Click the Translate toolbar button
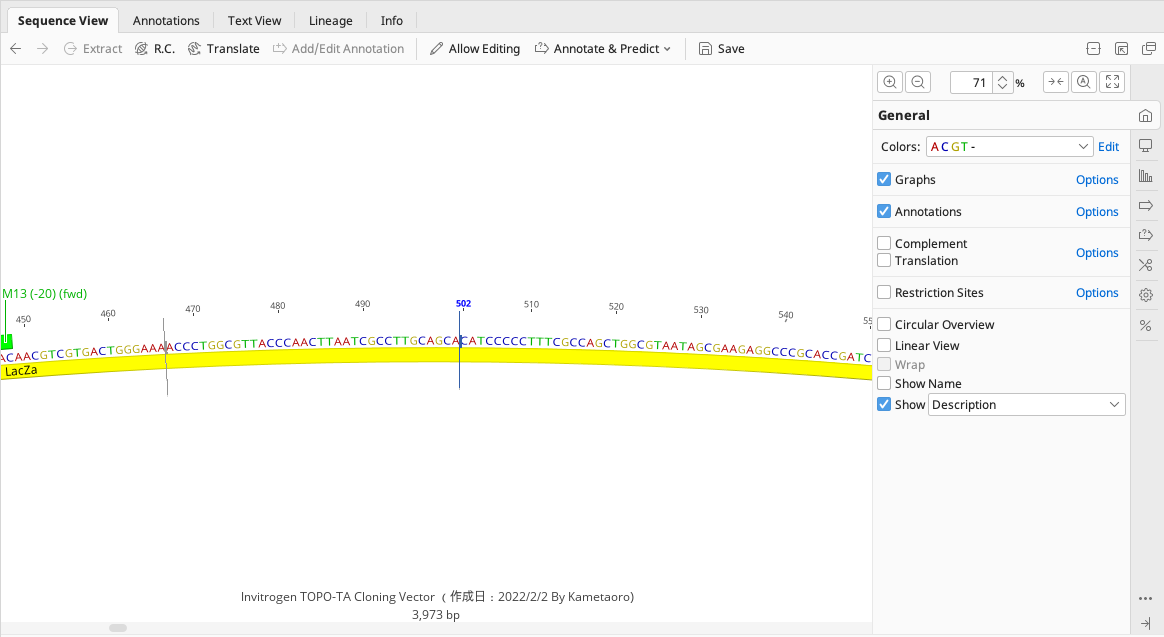The height and width of the screenshot is (637, 1164). pos(223,48)
